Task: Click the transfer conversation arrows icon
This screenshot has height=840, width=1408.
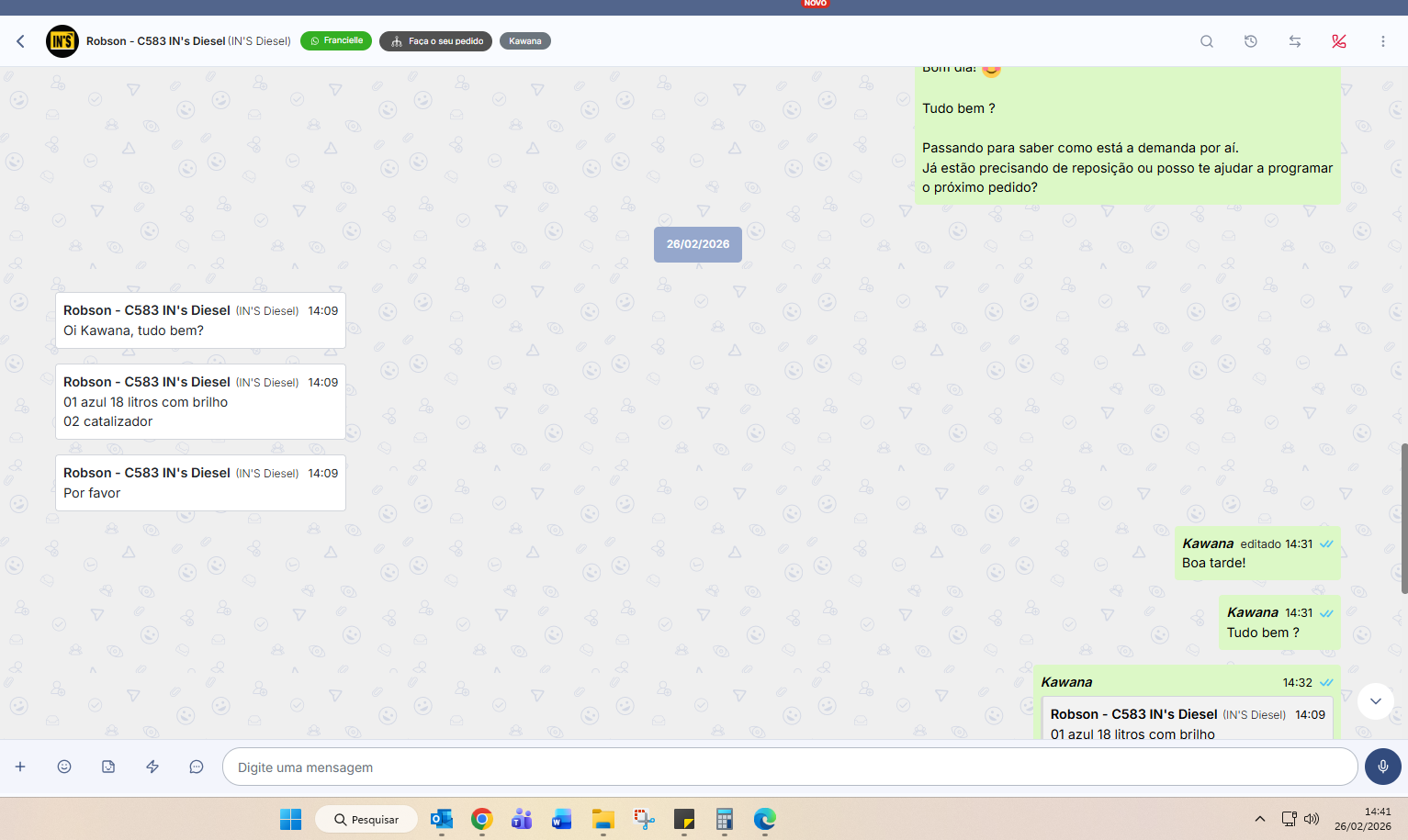Action: click(x=1295, y=41)
